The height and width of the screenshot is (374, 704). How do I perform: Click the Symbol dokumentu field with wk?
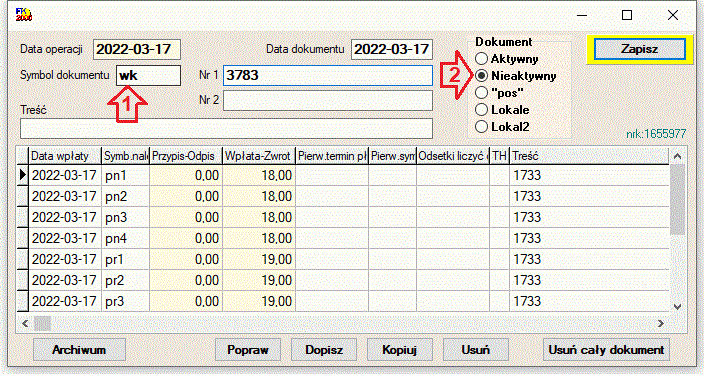pos(149,75)
